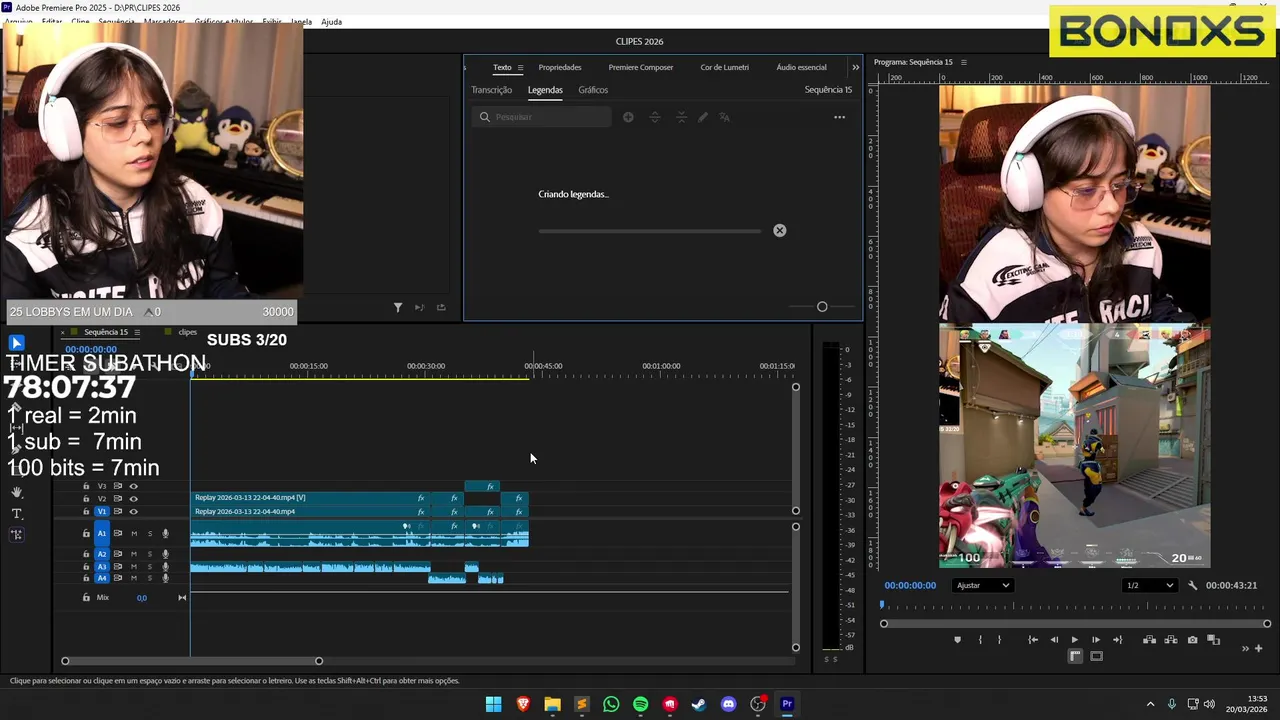Expand overflow tabs chevron in top panel
This screenshot has height=720, width=1280.
[x=855, y=68]
